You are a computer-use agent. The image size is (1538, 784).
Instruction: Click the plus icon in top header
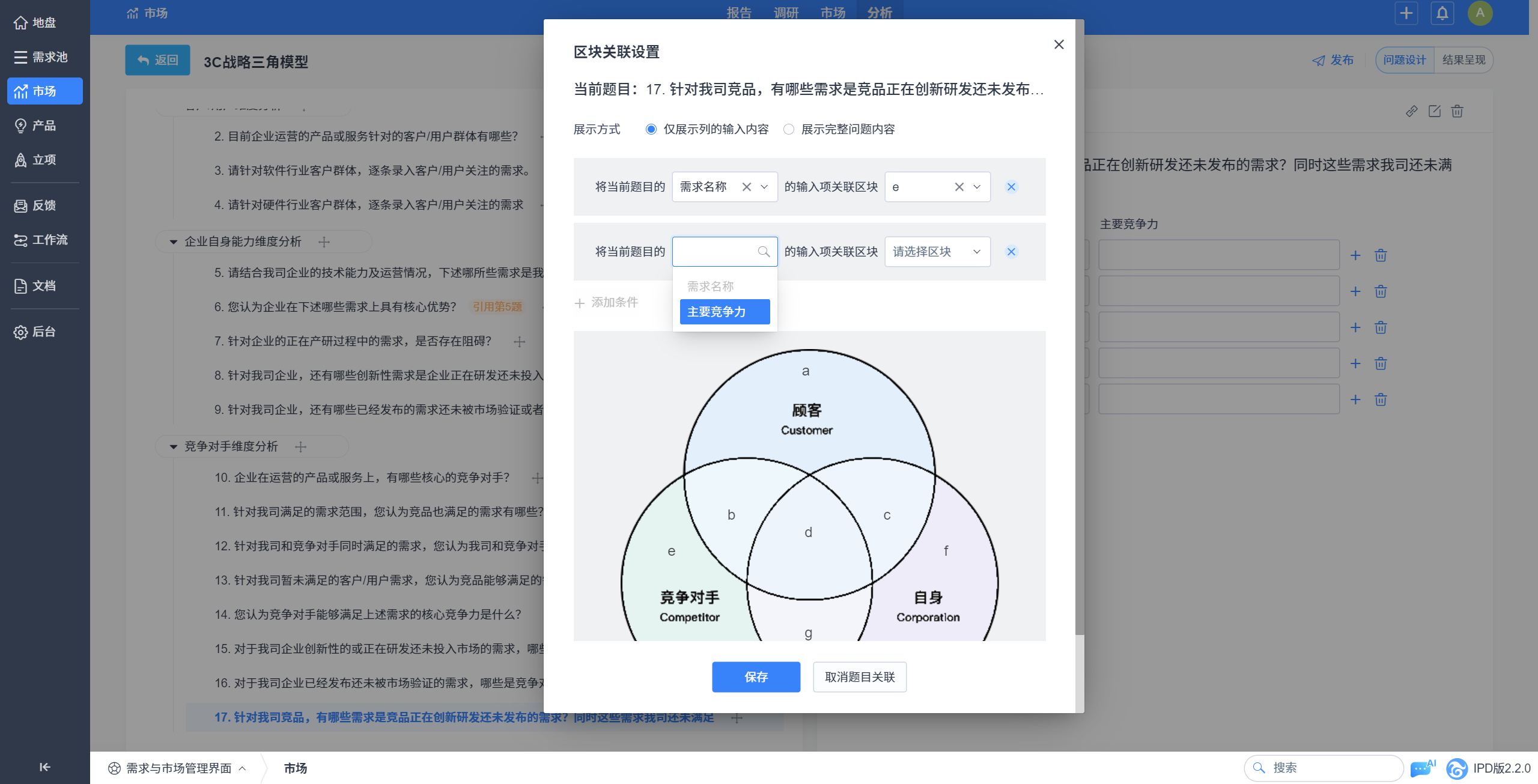pos(1406,13)
